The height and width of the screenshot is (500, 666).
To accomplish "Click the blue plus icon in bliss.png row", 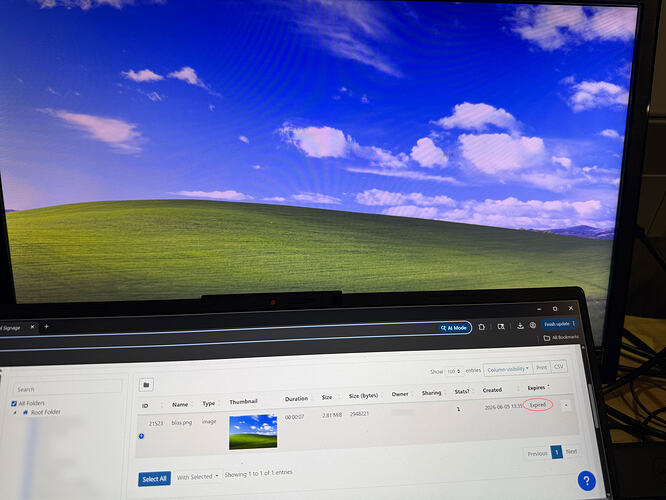I will [141, 436].
